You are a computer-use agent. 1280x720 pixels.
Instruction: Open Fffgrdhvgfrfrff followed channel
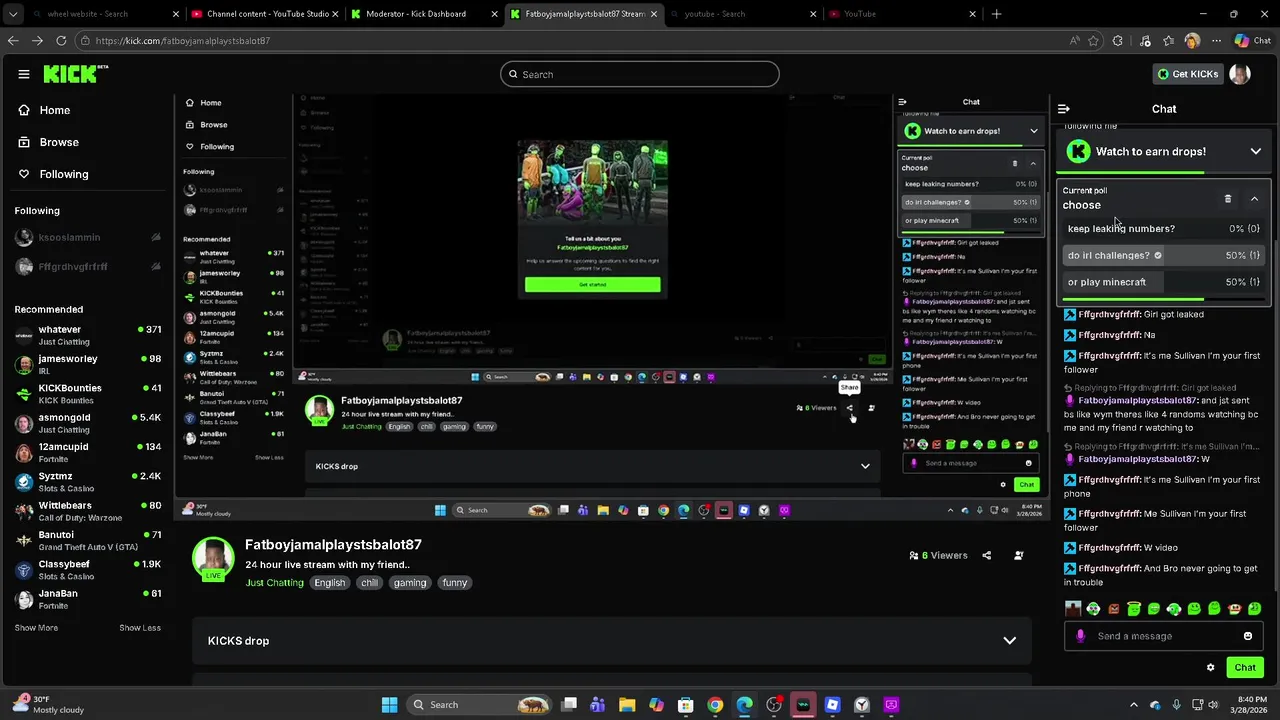[88, 267]
